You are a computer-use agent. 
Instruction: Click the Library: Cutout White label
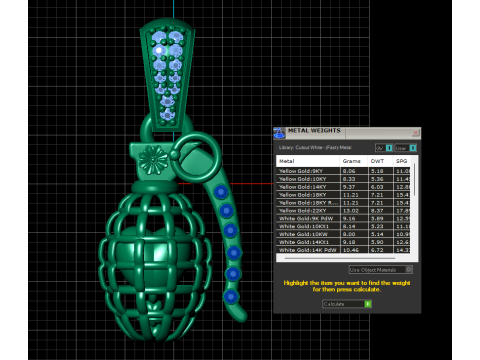[x=315, y=147]
